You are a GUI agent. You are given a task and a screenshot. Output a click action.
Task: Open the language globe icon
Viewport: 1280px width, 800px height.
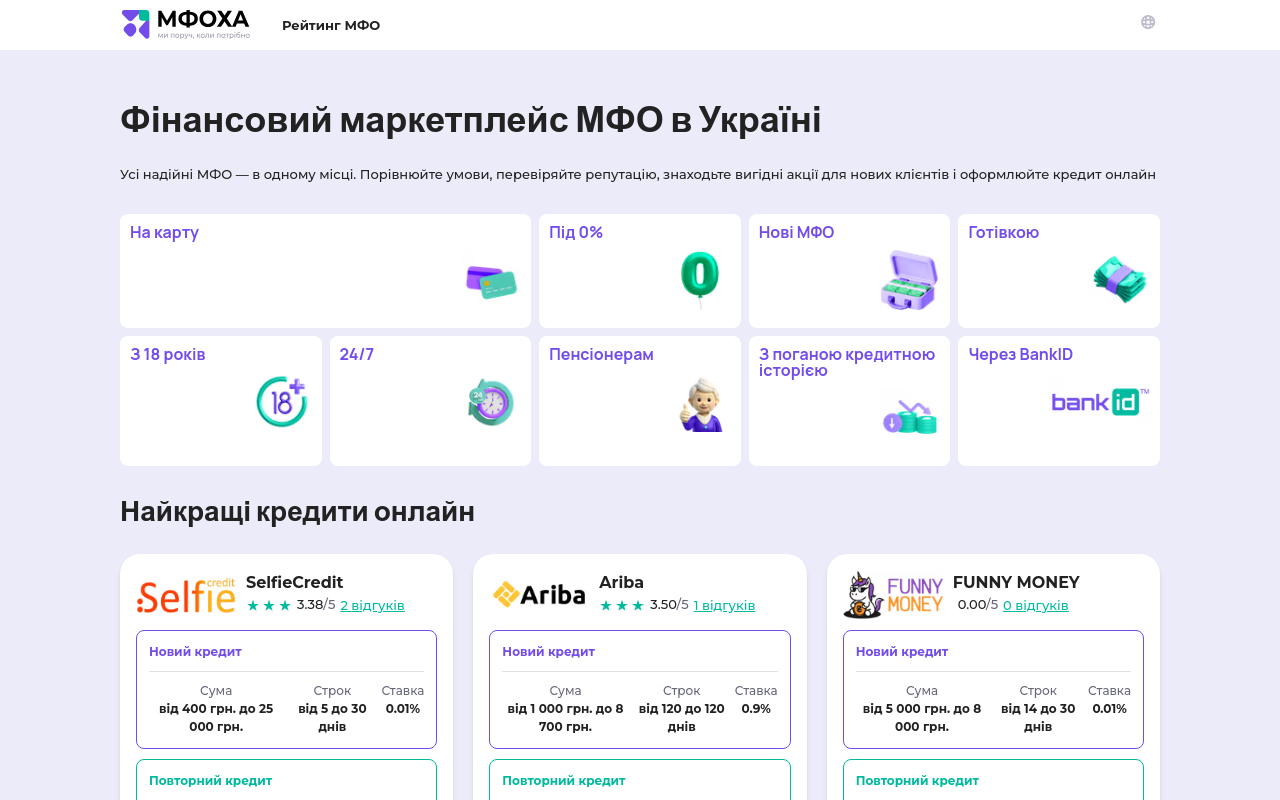click(1148, 22)
